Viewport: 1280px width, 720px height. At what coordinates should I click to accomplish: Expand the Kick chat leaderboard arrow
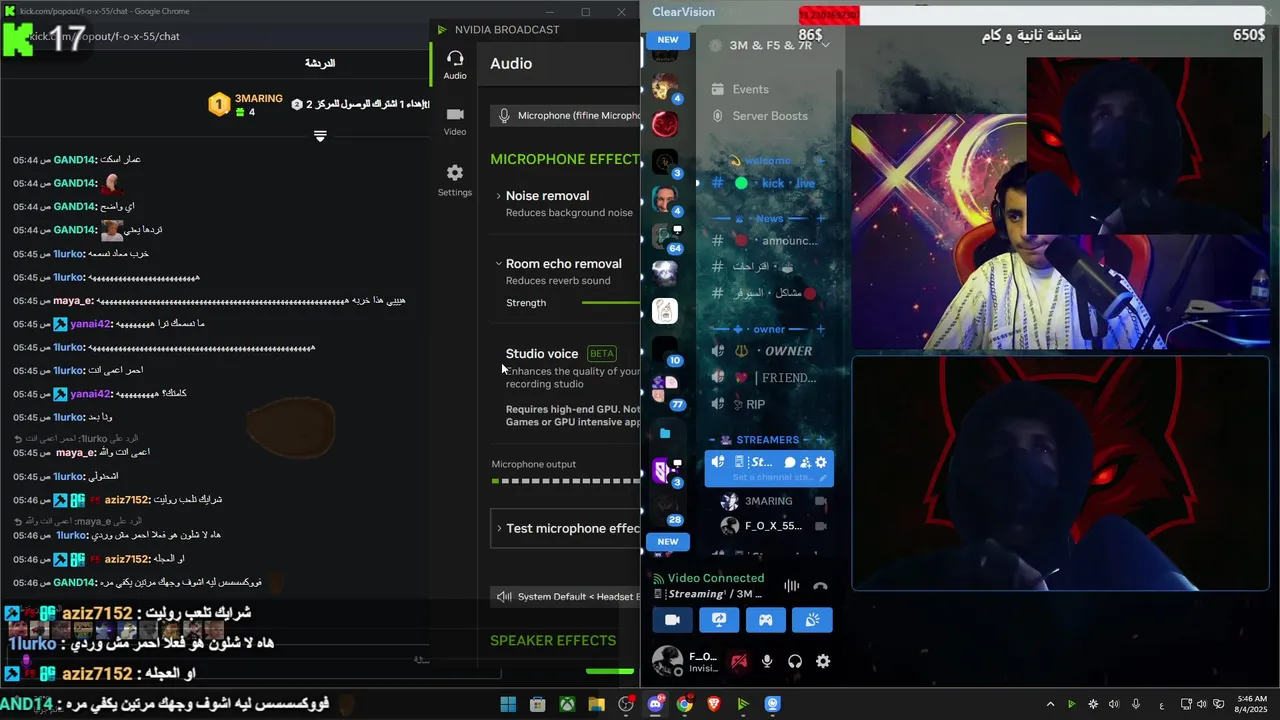[x=320, y=136]
